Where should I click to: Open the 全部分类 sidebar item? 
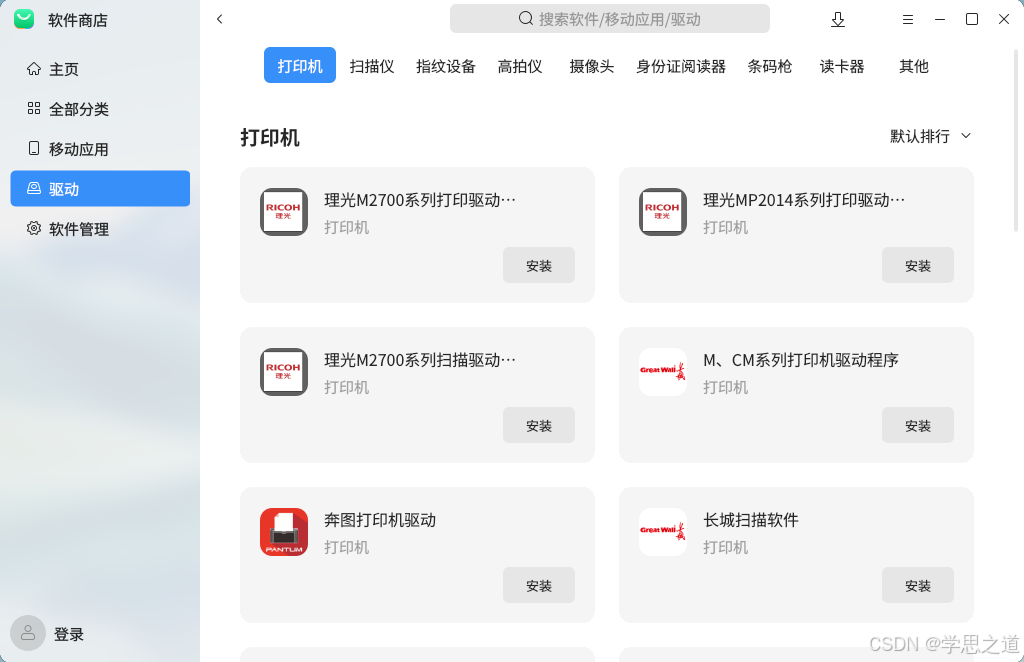pyautogui.click(x=100, y=108)
